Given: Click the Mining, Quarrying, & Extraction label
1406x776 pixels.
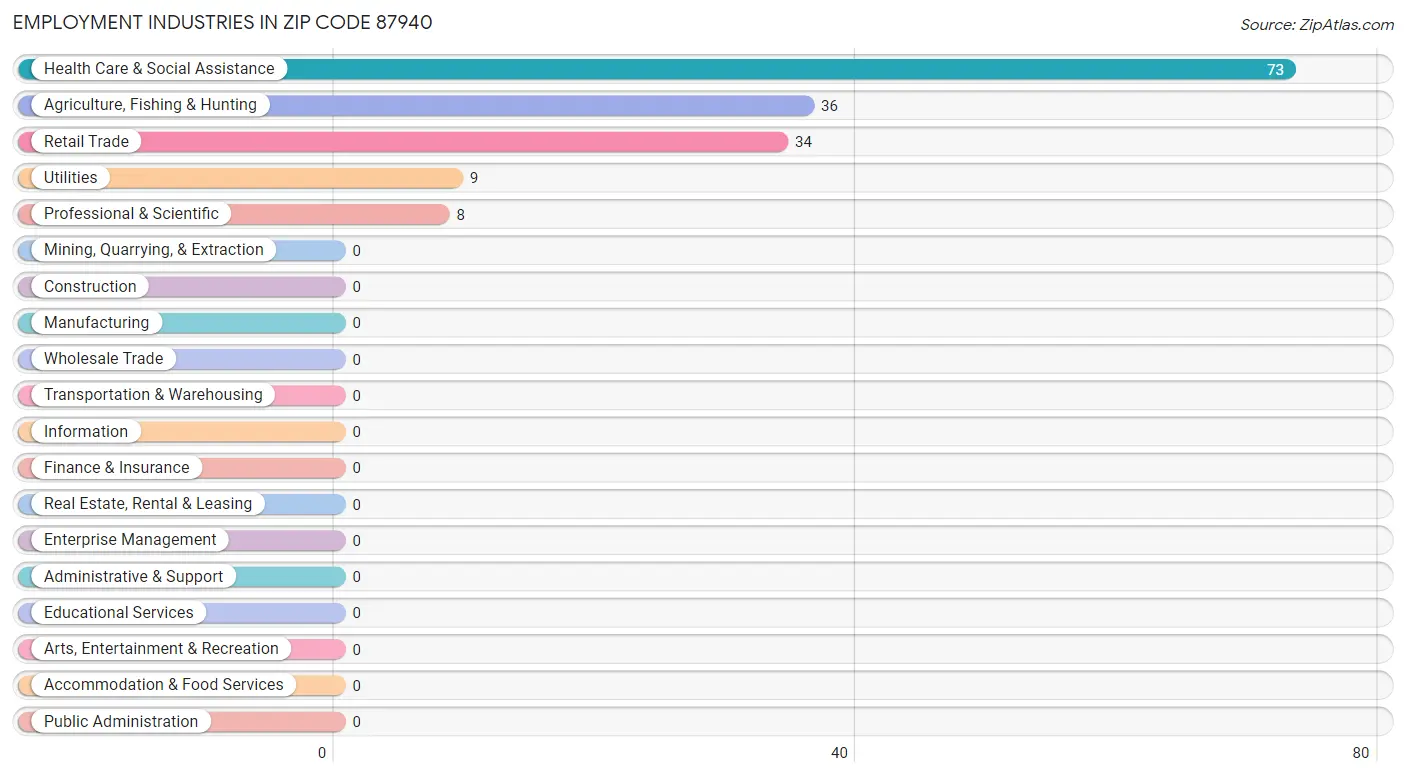Looking at the screenshot, I should pos(154,250).
